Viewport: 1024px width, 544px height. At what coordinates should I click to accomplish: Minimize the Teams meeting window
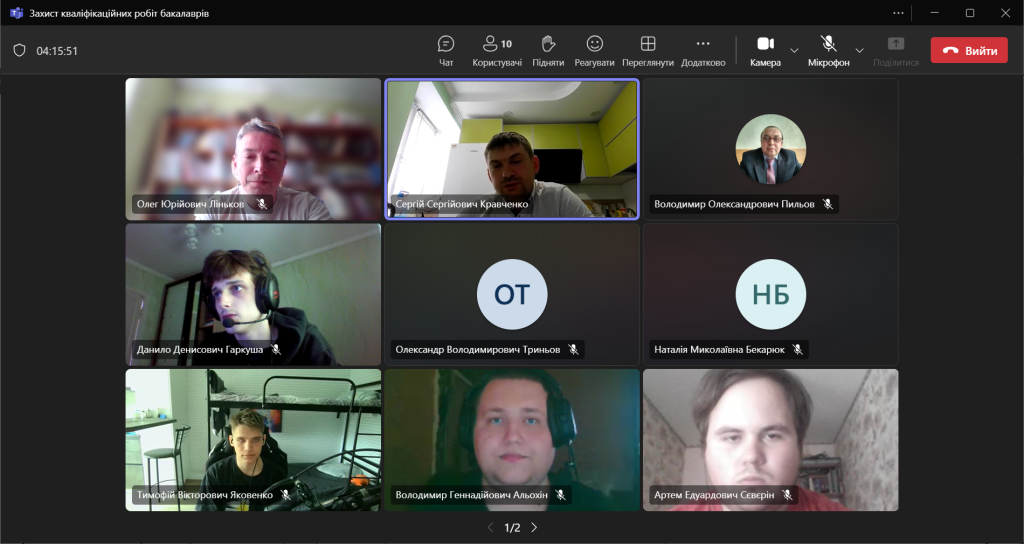(x=935, y=12)
